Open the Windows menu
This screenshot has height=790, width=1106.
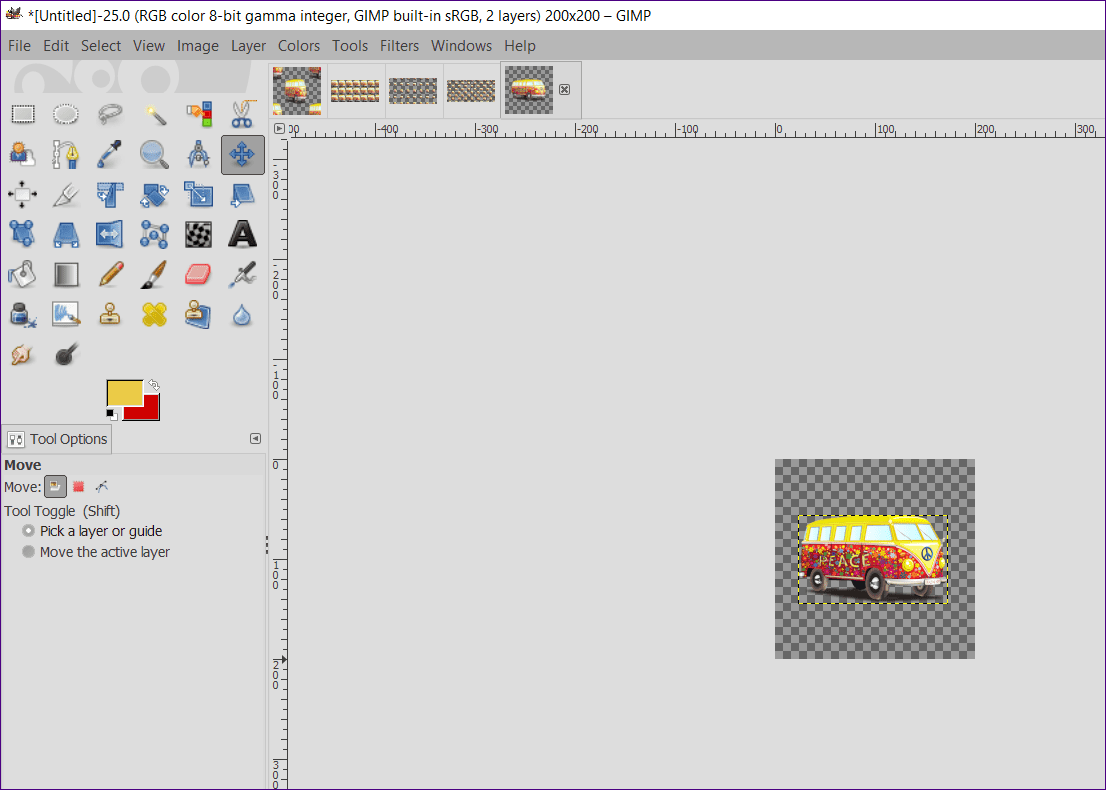point(461,46)
